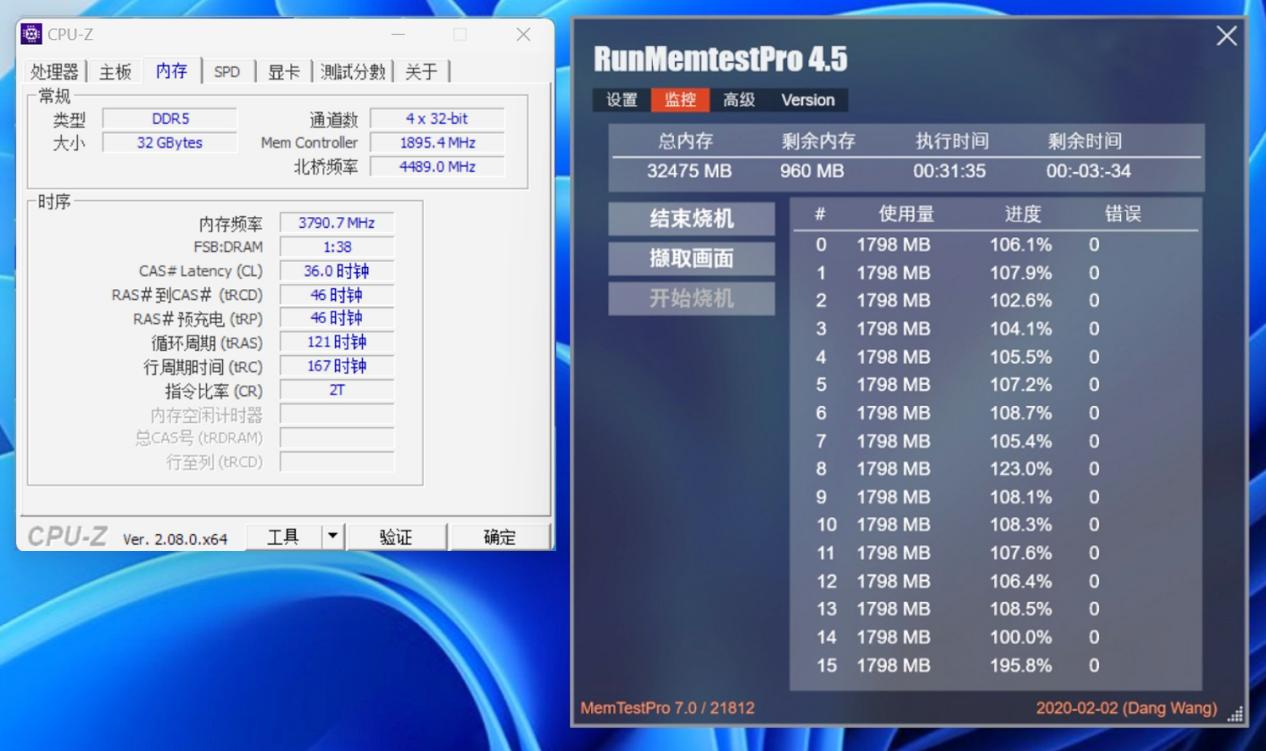Open the Version tab in RunMemtestPro
The width and height of the screenshot is (1266, 751).
pyautogui.click(x=808, y=100)
